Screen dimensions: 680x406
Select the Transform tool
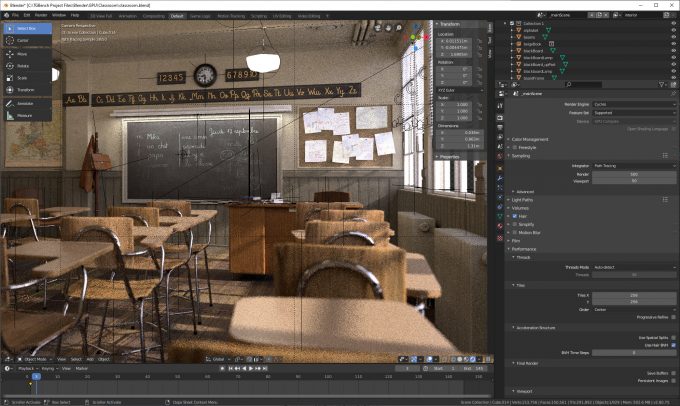point(20,89)
